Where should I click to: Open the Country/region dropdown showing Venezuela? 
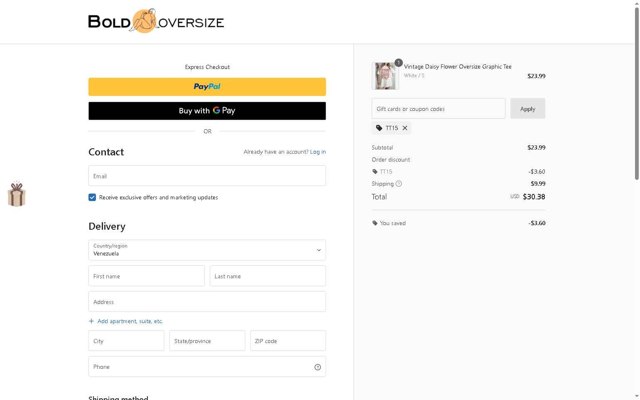207,250
